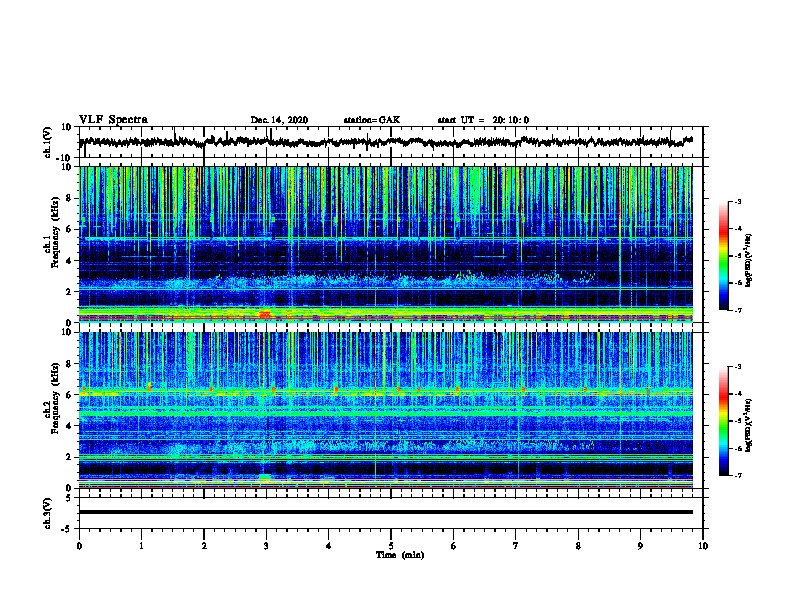Click the ch.2 "Frequency (kHz)" axis label
Image resolution: width=792 pixels, height=612 pixels.
(x=55, y=398)
